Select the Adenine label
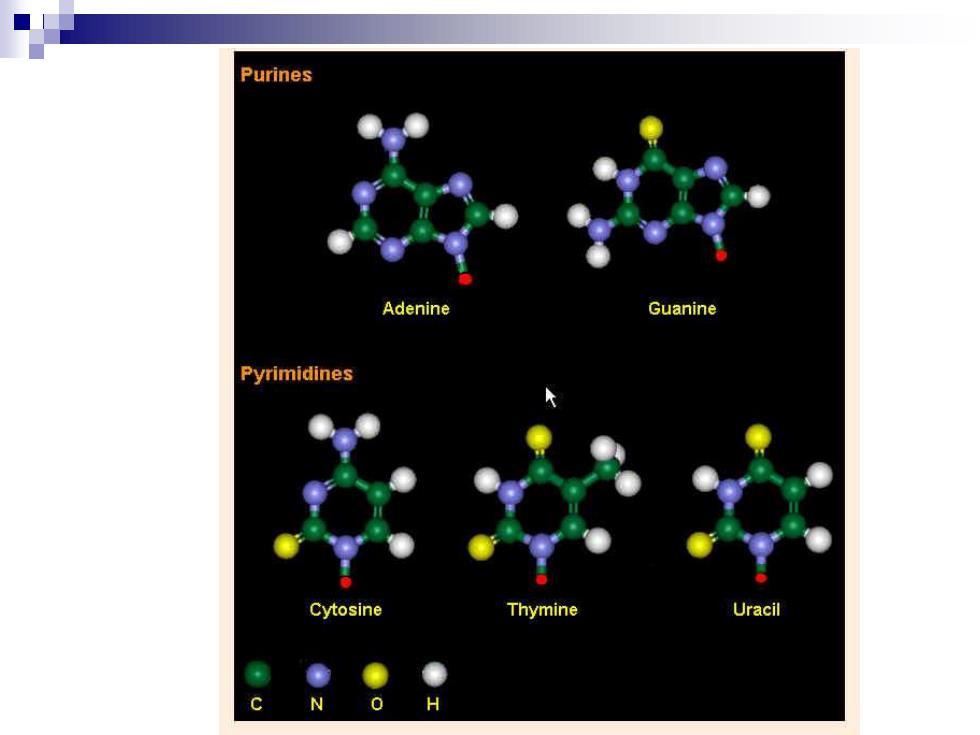This screenshot has width=980, height=735. [x=416, y=309]
